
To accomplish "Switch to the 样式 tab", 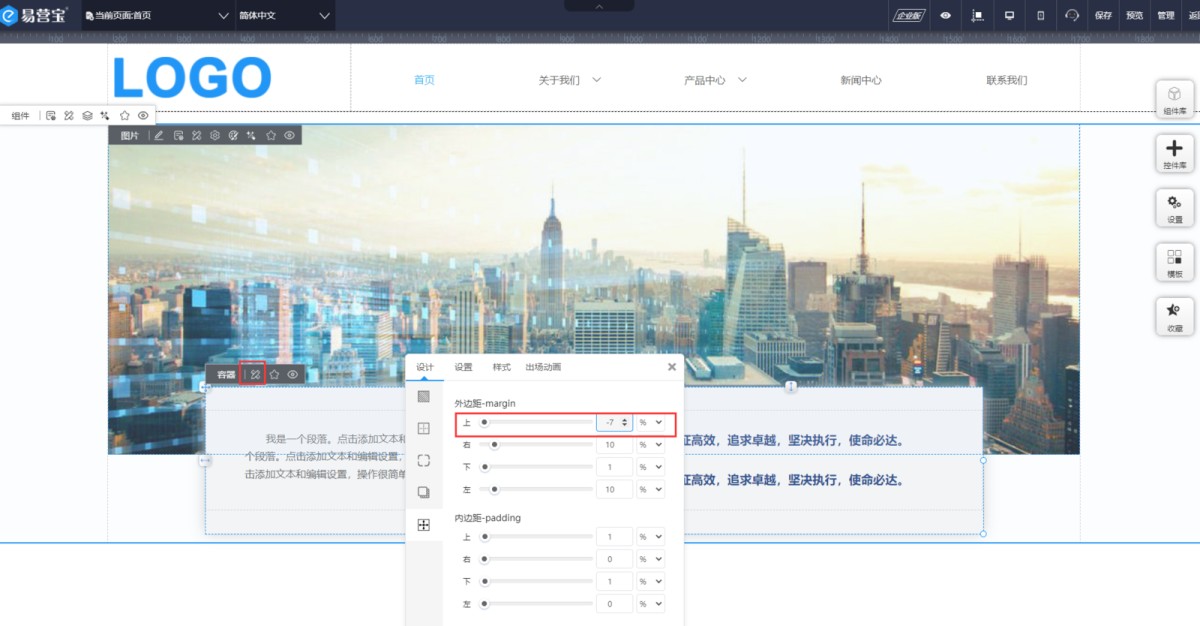I will tap(503, 367).
